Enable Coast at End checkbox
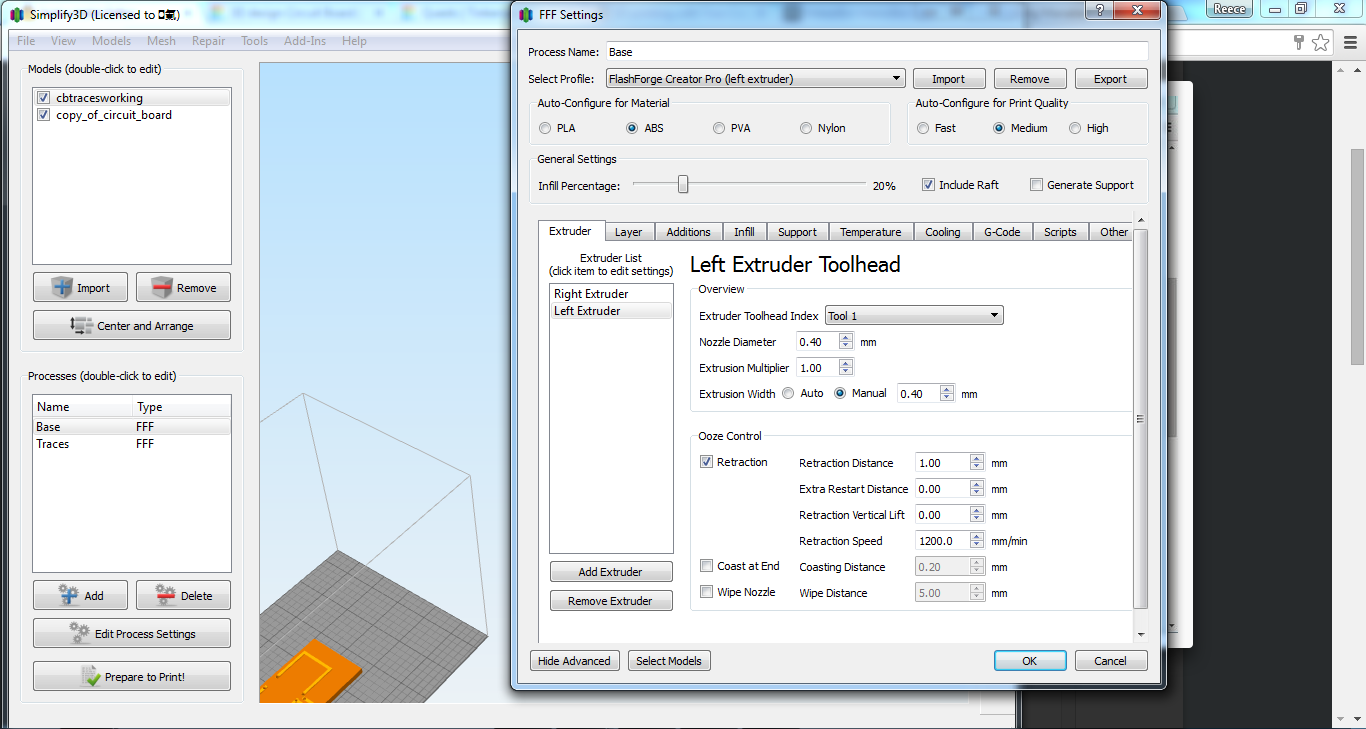The image size is (1366, 729). pyautogui.click(x=707, y=566)
